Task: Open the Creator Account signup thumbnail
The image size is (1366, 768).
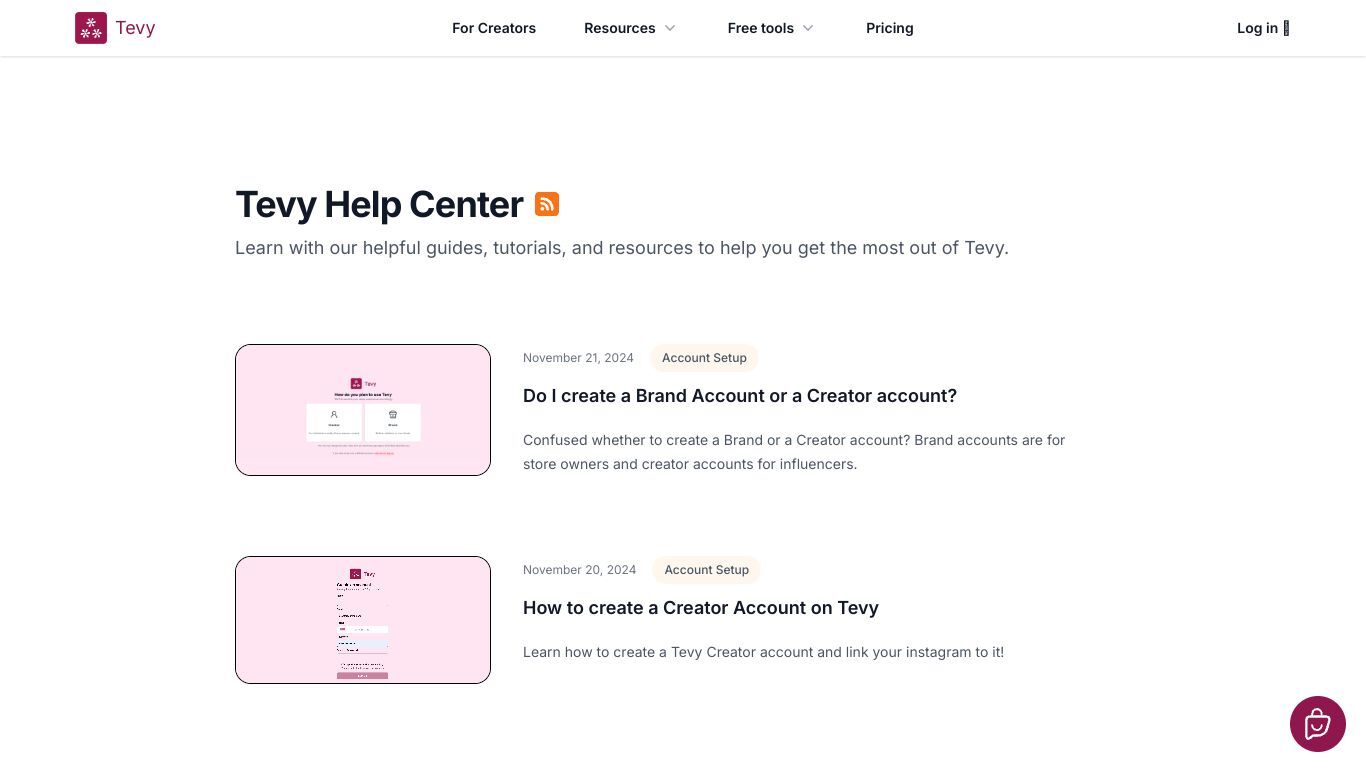Action: click(363, 620)
